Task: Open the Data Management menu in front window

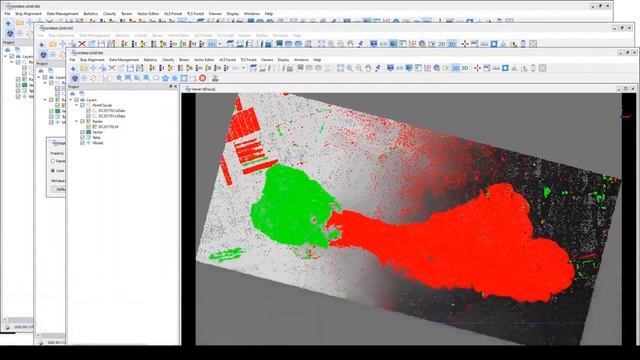Action: point(124,60)
